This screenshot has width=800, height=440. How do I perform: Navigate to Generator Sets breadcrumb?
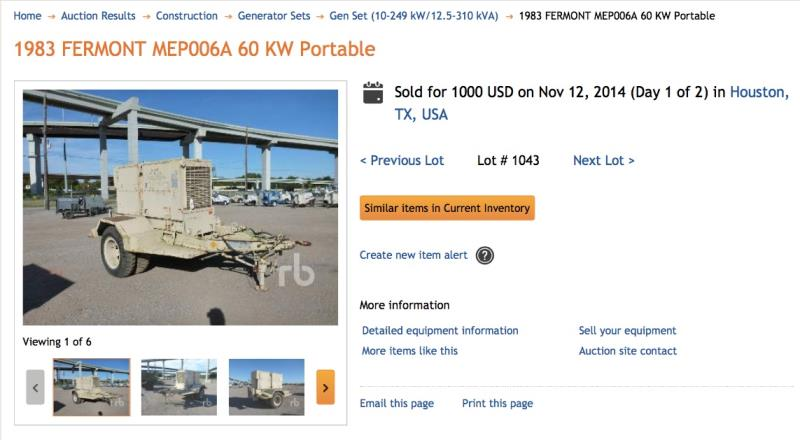click(x=275, y=16)
